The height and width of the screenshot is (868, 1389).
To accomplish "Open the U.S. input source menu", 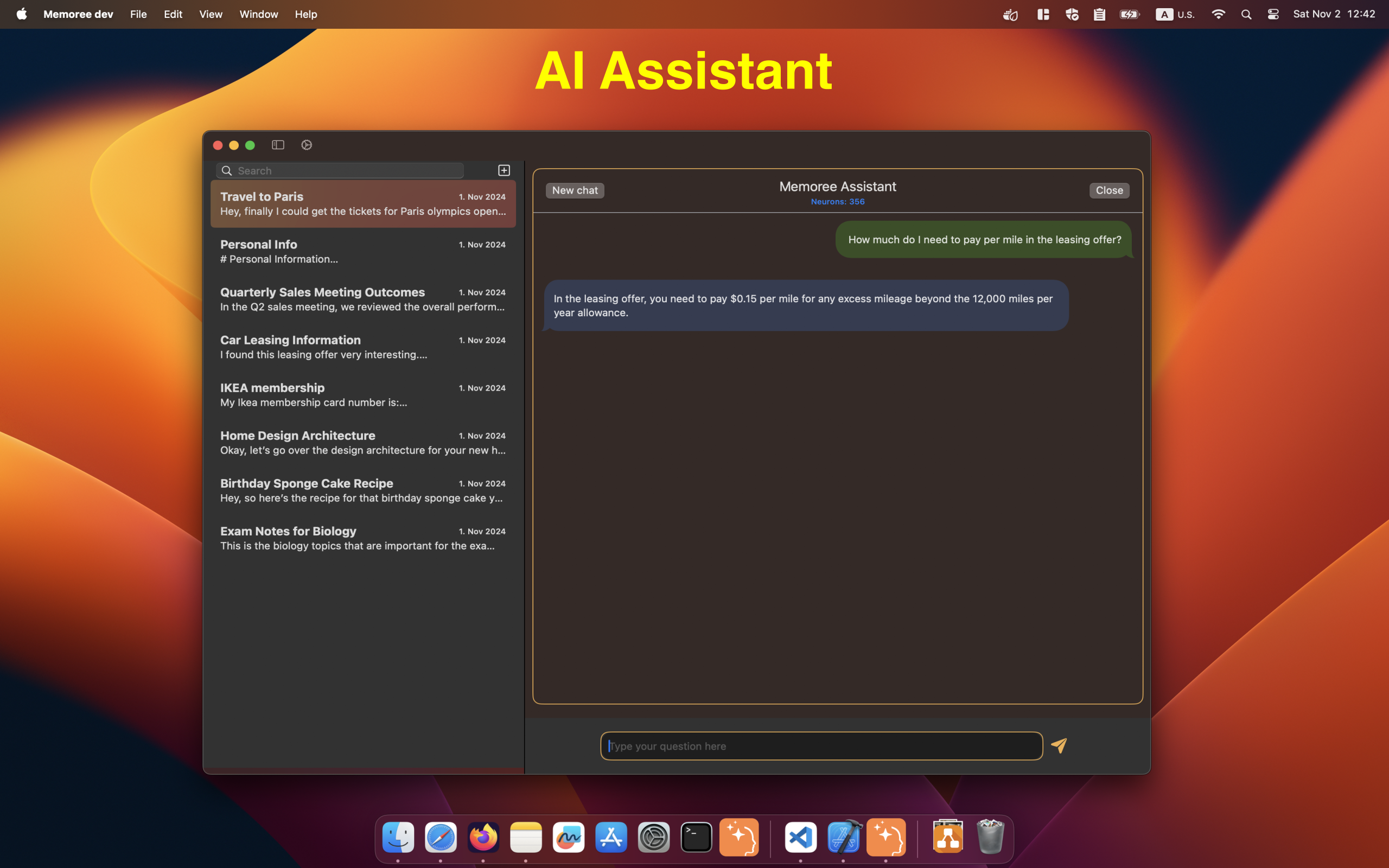I will 1175,14.
